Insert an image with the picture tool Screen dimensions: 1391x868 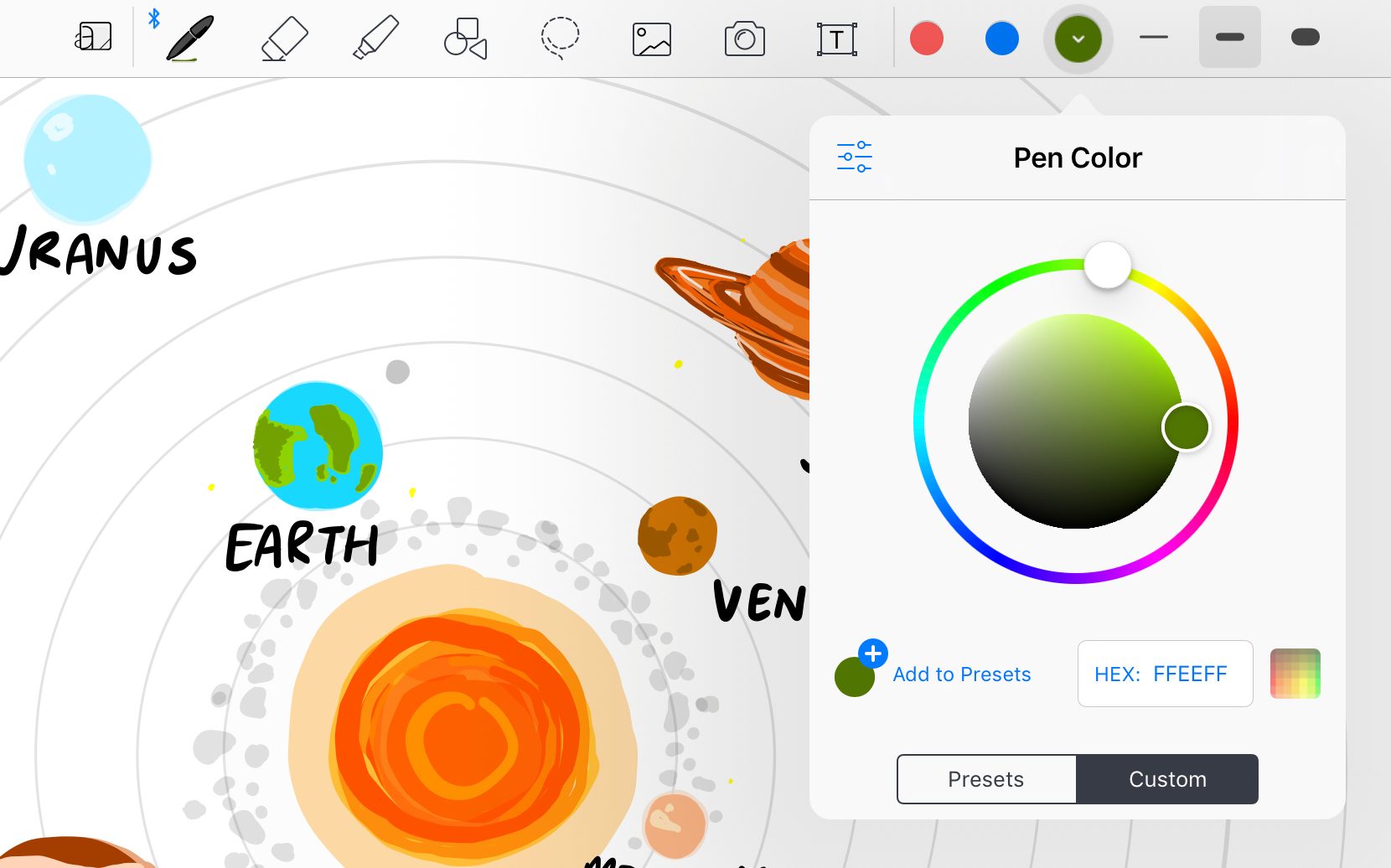point(652,39)
